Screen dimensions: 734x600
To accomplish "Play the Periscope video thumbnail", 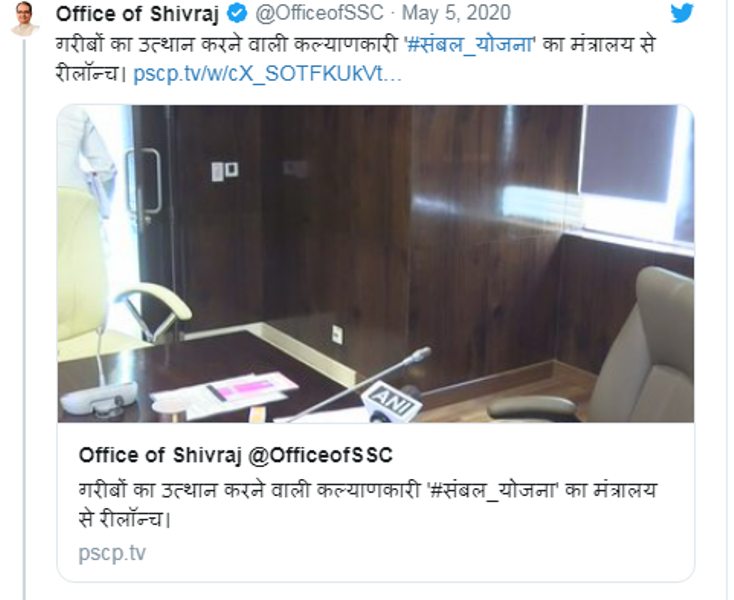I will click(375, 263).
